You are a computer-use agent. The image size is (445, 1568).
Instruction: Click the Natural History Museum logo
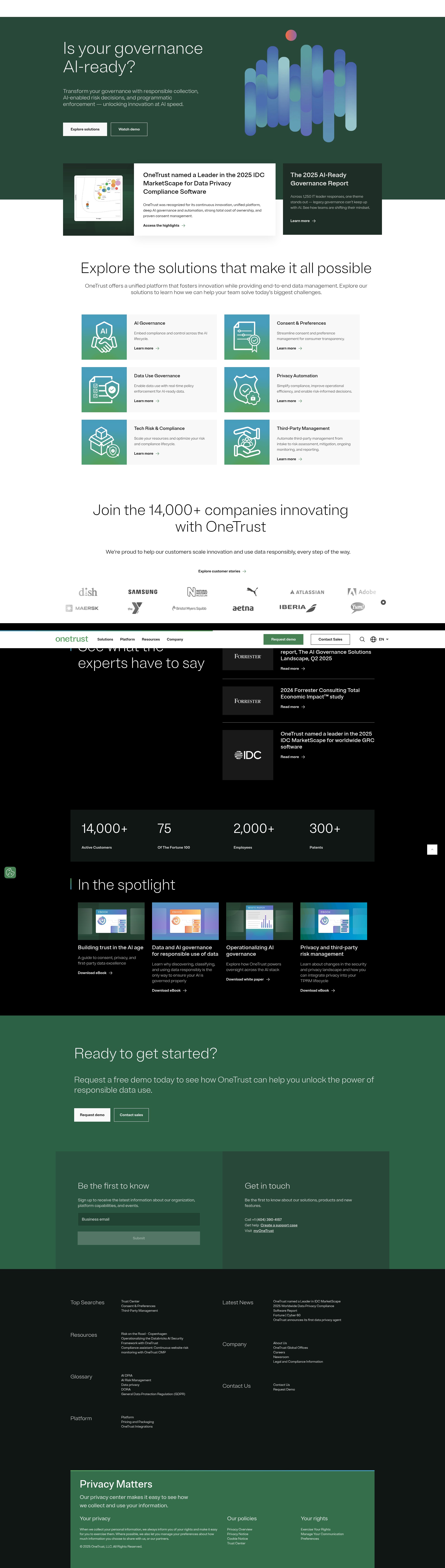(x=197, y=592)
